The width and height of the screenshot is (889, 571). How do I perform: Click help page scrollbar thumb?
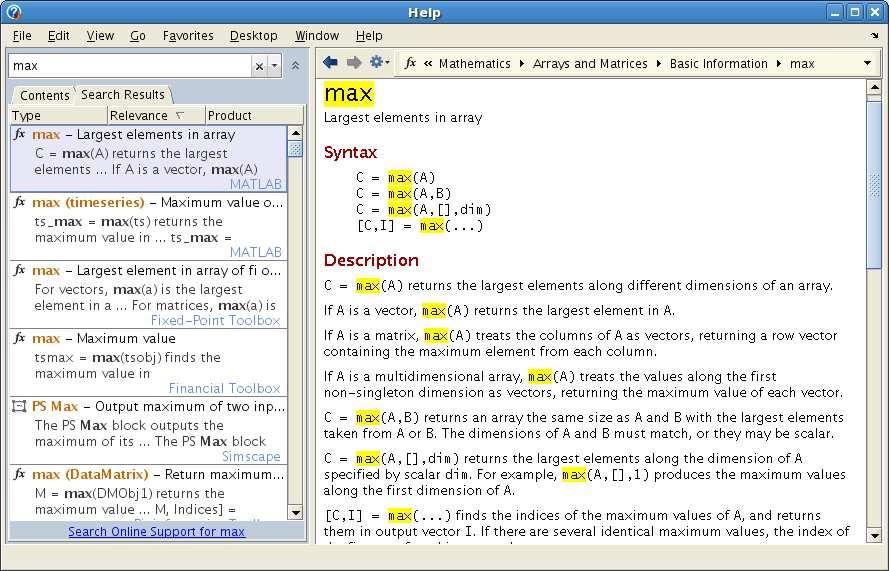click(x=874, y=183)
